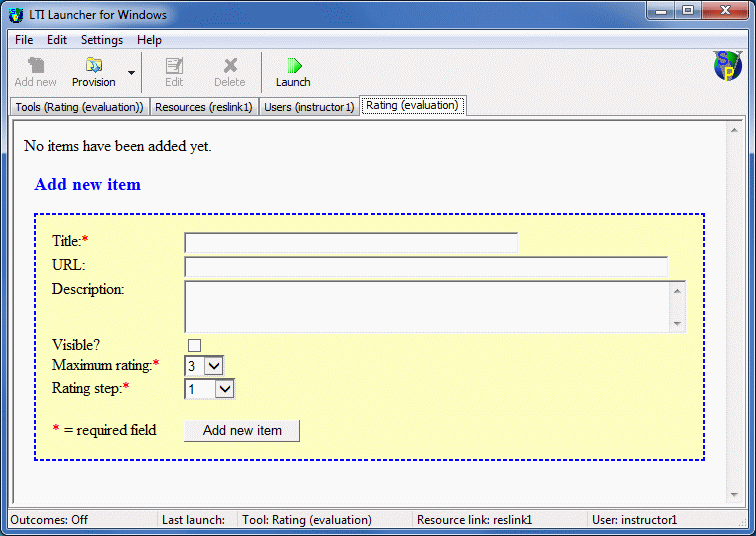Click 'User: instructor1' status entry
Image resolution: width=756 pixels, height=536 pixels.
tap(634, 520)
